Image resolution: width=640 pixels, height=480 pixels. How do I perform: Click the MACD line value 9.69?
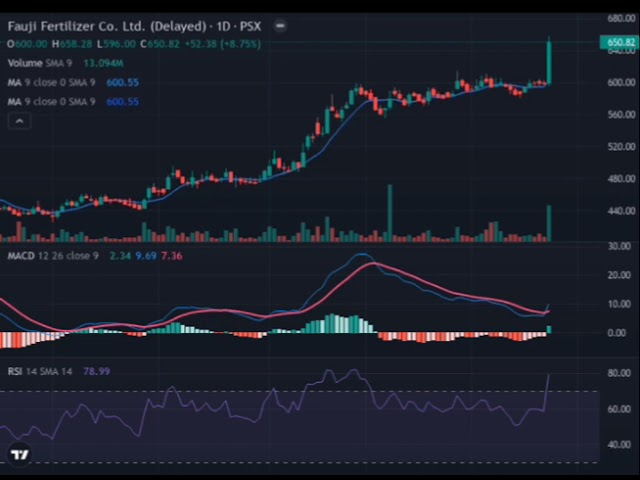pos(146,256)
